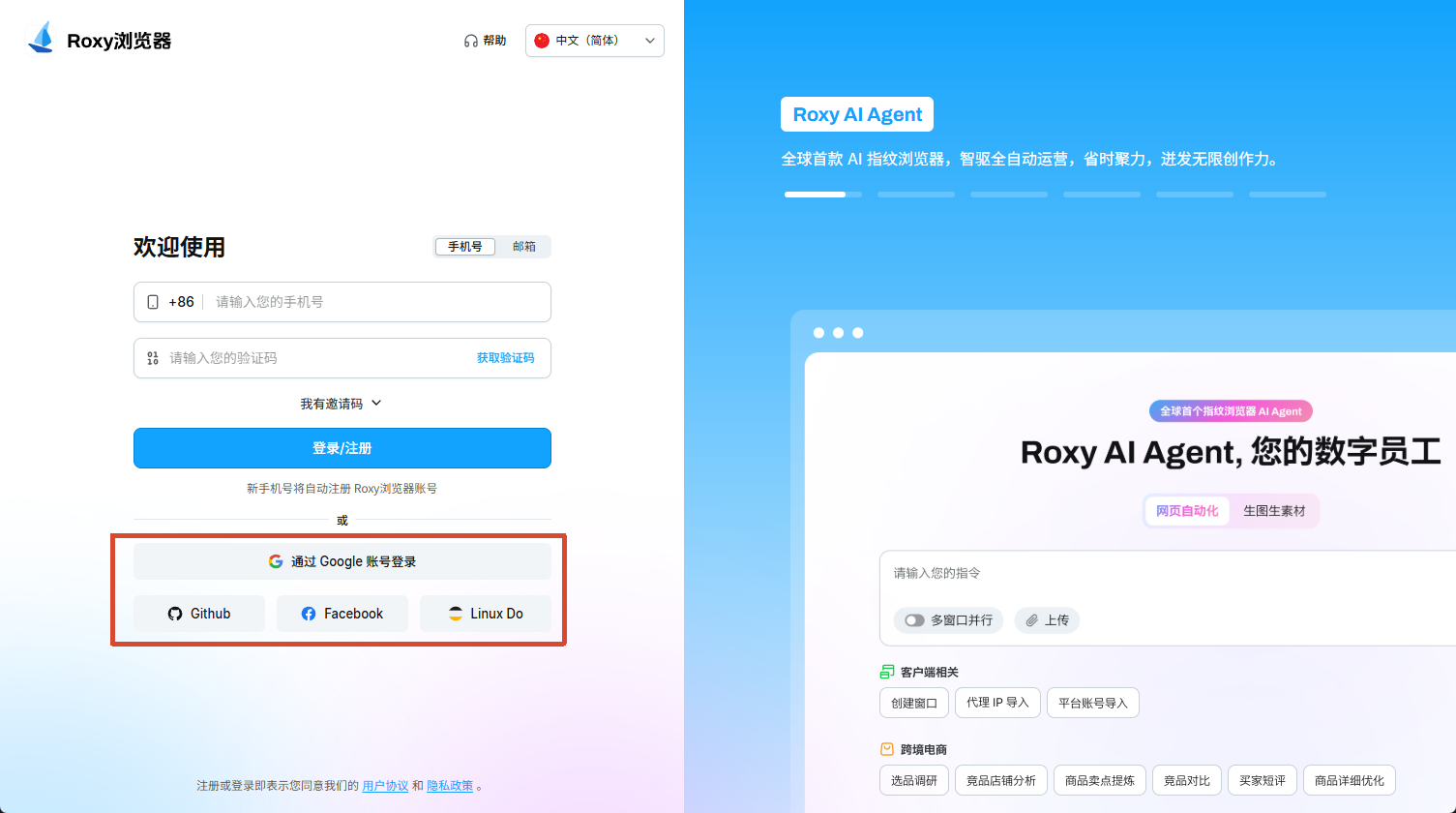Click the 客户端相关 section icon
1456x813 pixels.
[x=887, y=672]
